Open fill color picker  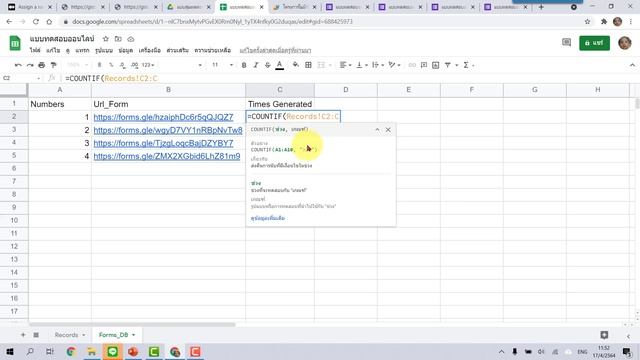pyautogui.click(x=296, y=65)
